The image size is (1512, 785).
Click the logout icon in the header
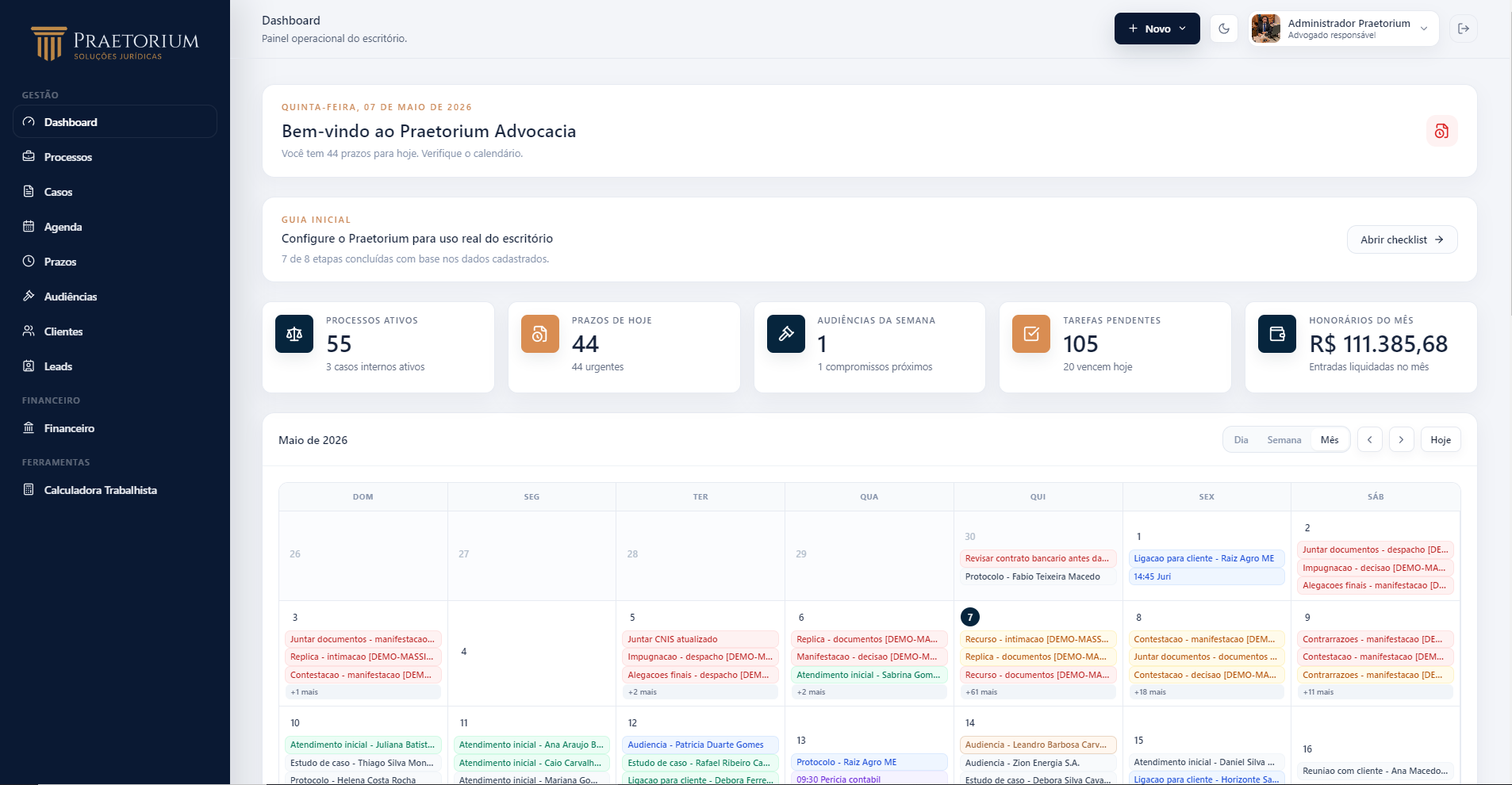1464,29
